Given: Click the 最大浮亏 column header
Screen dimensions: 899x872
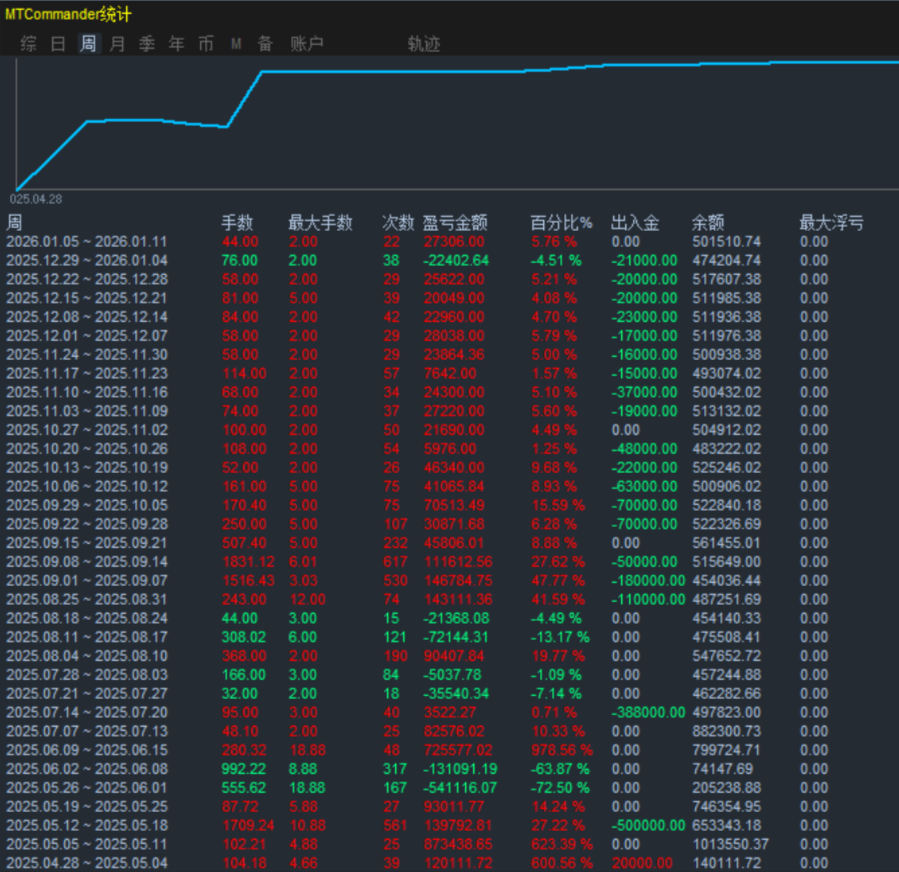Looking at the screenshot, I should [x=831, y=223].
